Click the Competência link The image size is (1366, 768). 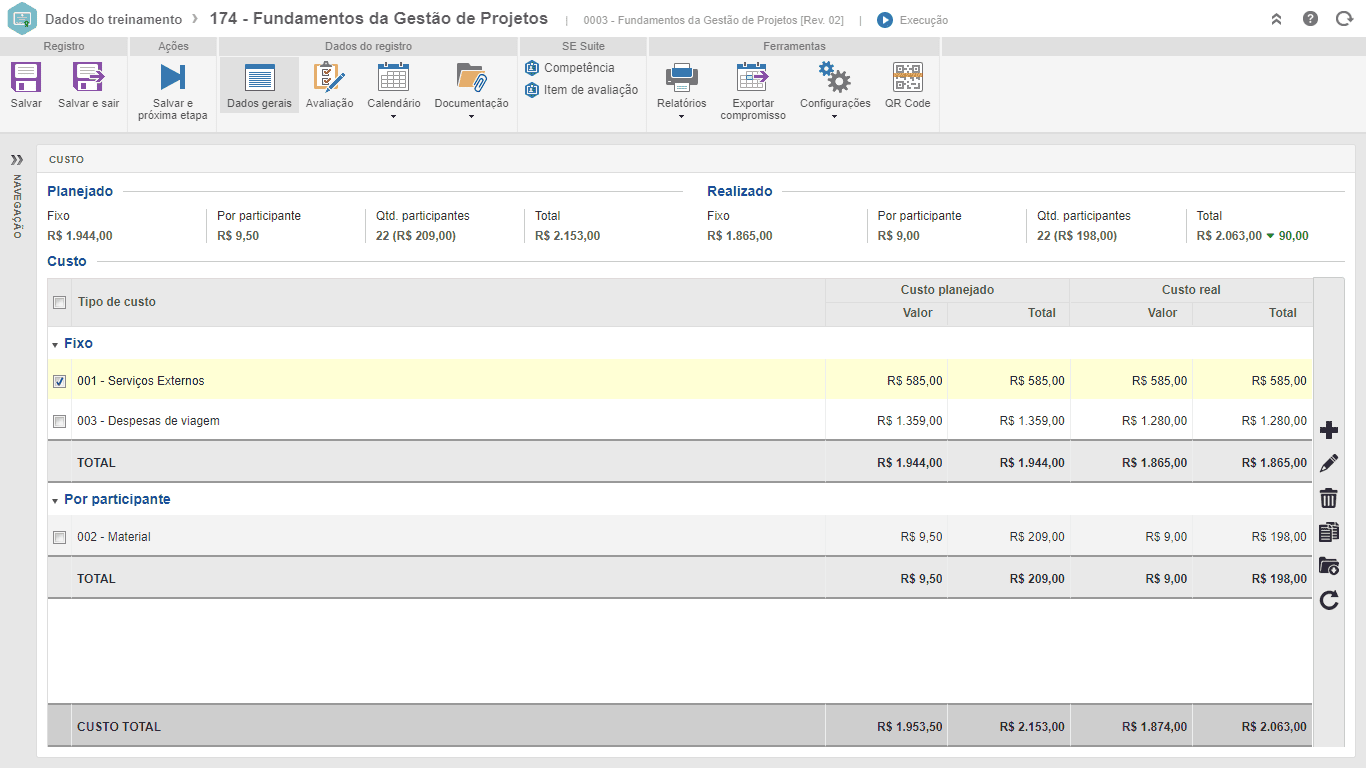(579, 68)
